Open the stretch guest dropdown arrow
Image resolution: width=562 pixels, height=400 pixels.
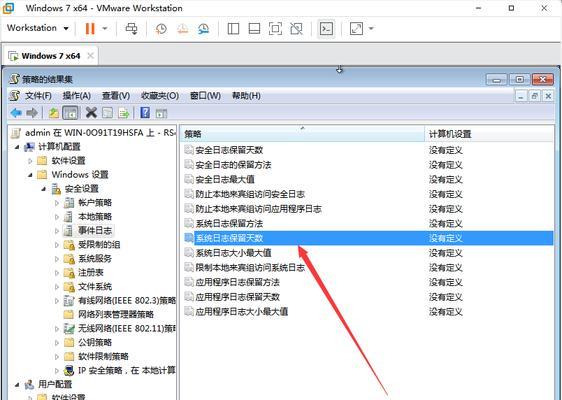[x=371, y=28]
